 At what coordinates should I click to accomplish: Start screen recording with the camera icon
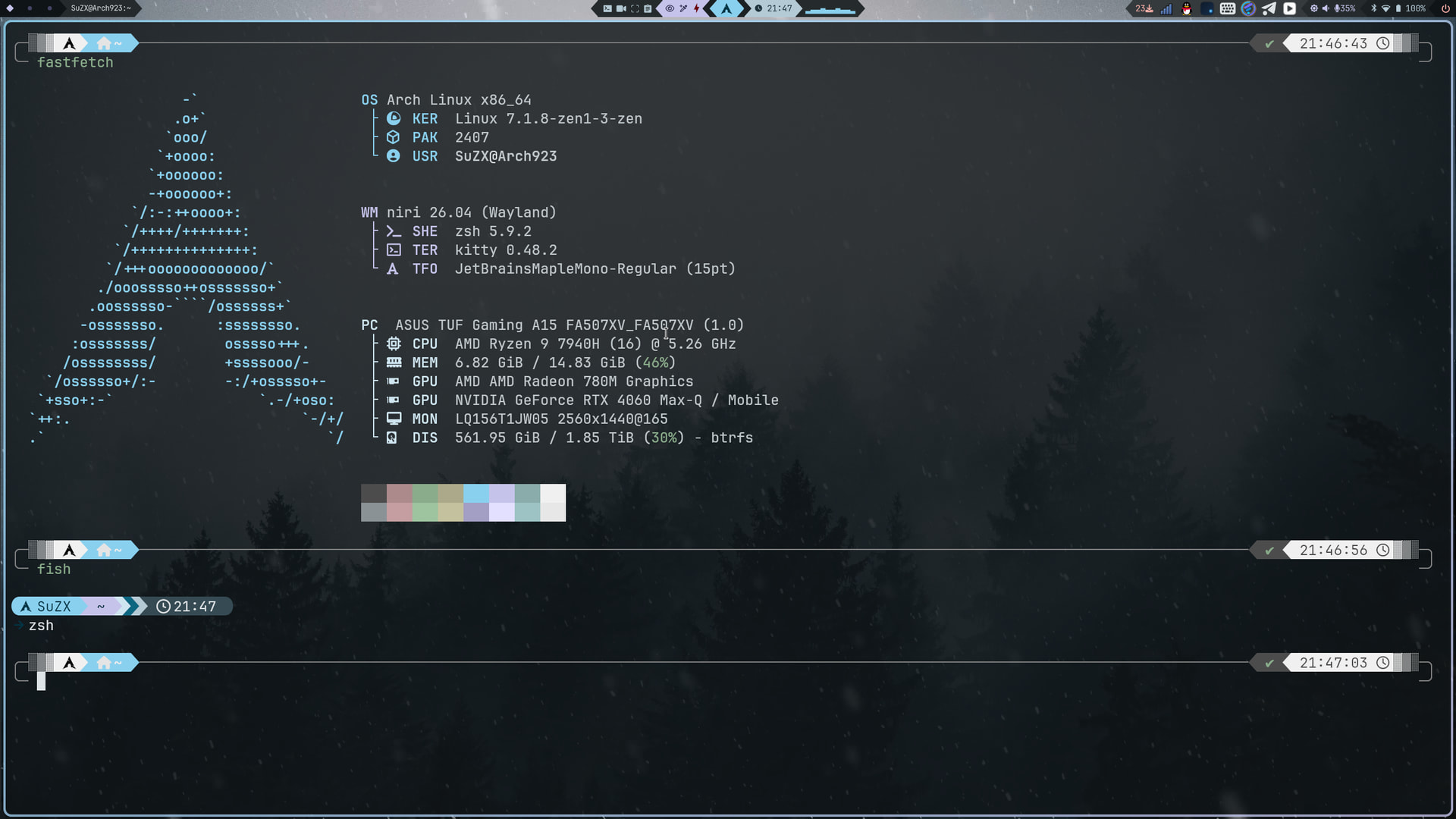coord(621,8)
